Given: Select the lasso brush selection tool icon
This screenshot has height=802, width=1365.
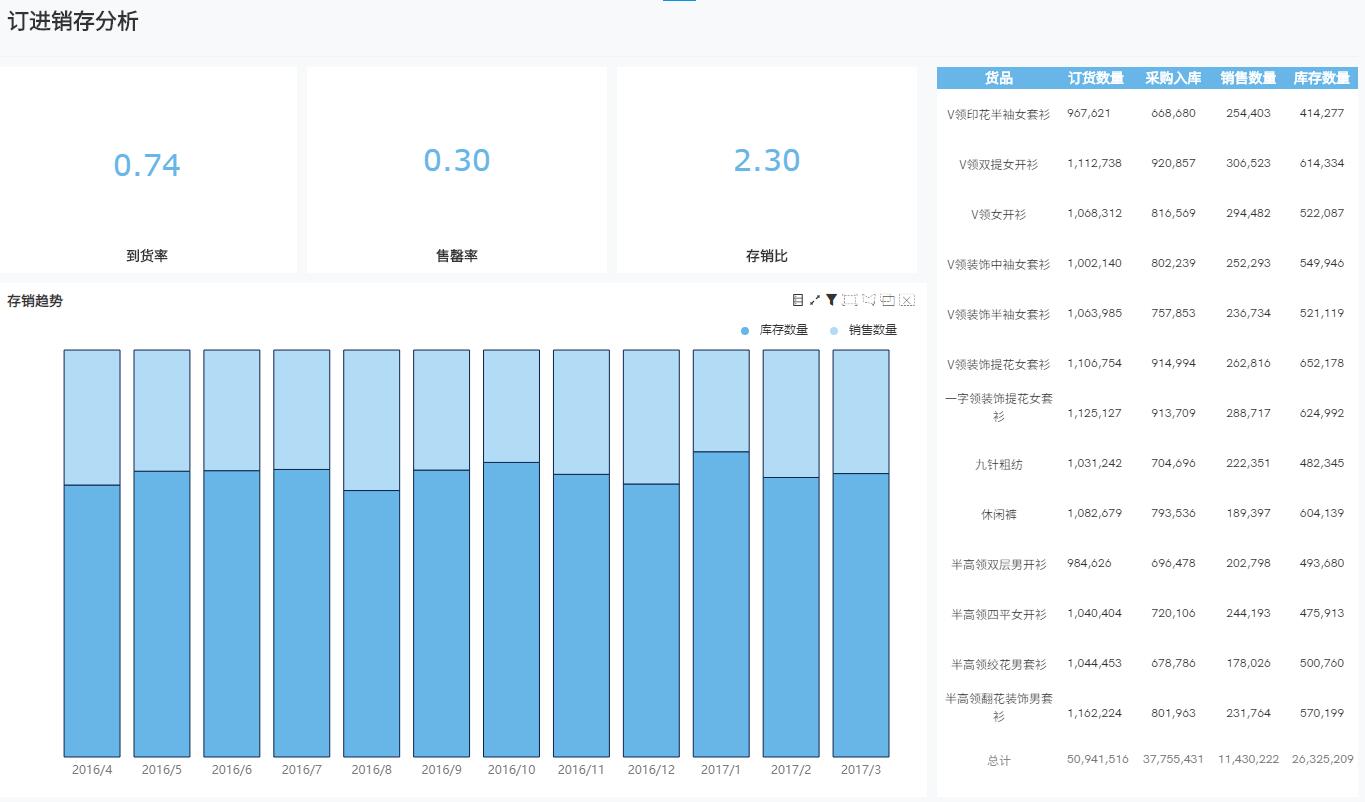Looking at the screenshot, I should coord(869,300).
